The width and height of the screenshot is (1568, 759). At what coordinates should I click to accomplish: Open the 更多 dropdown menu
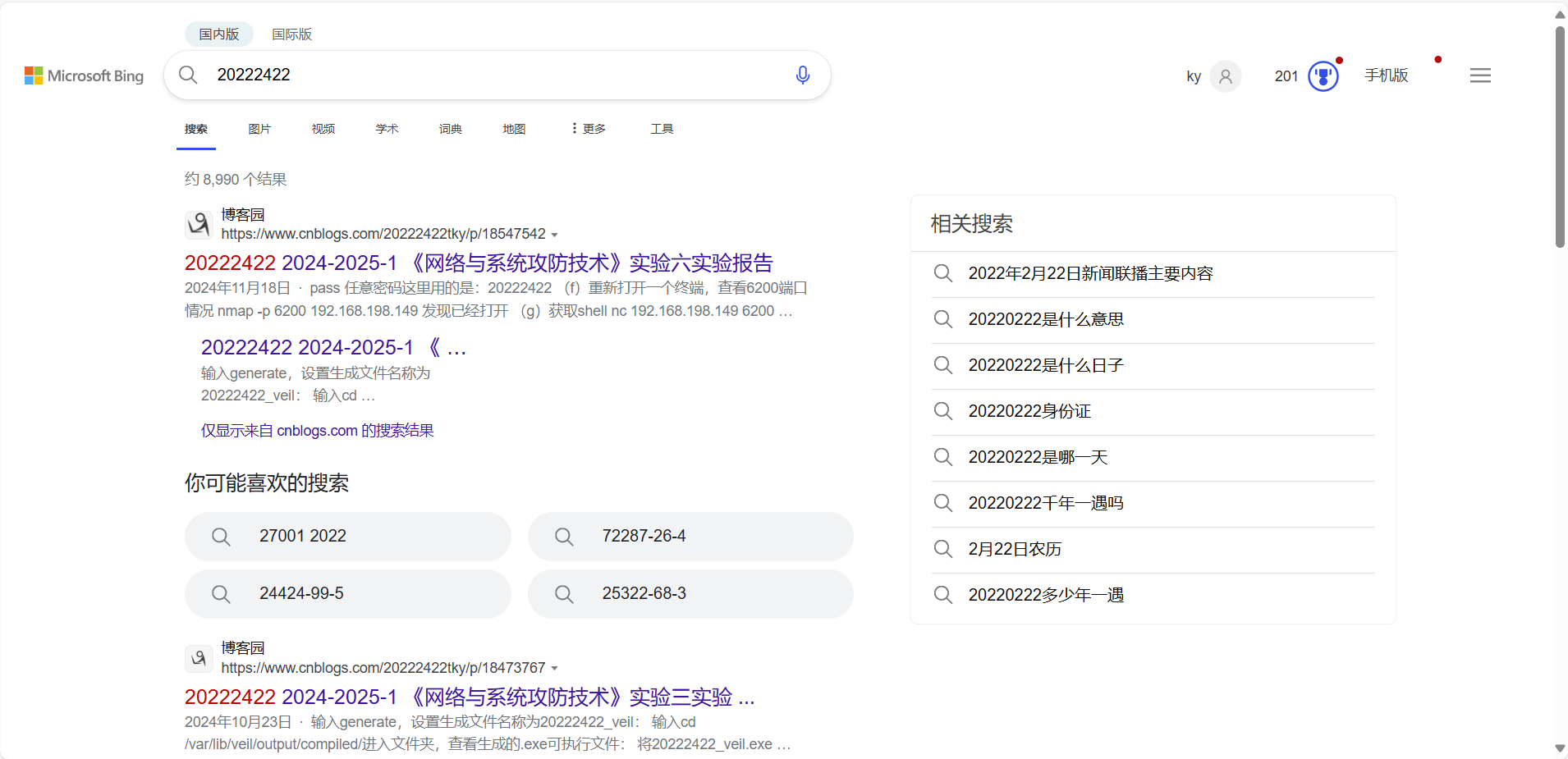(589, 129)
